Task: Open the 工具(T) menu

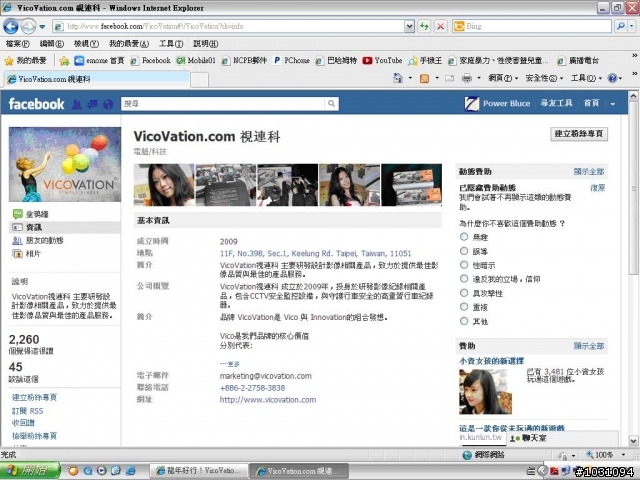Action: coord(171,44)
